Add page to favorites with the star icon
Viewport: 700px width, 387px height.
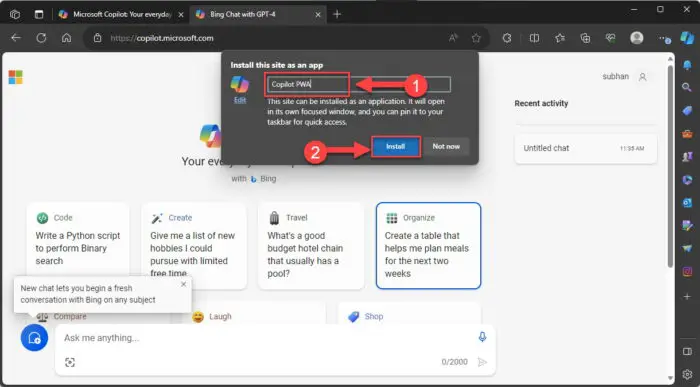(x=476, y=38)
